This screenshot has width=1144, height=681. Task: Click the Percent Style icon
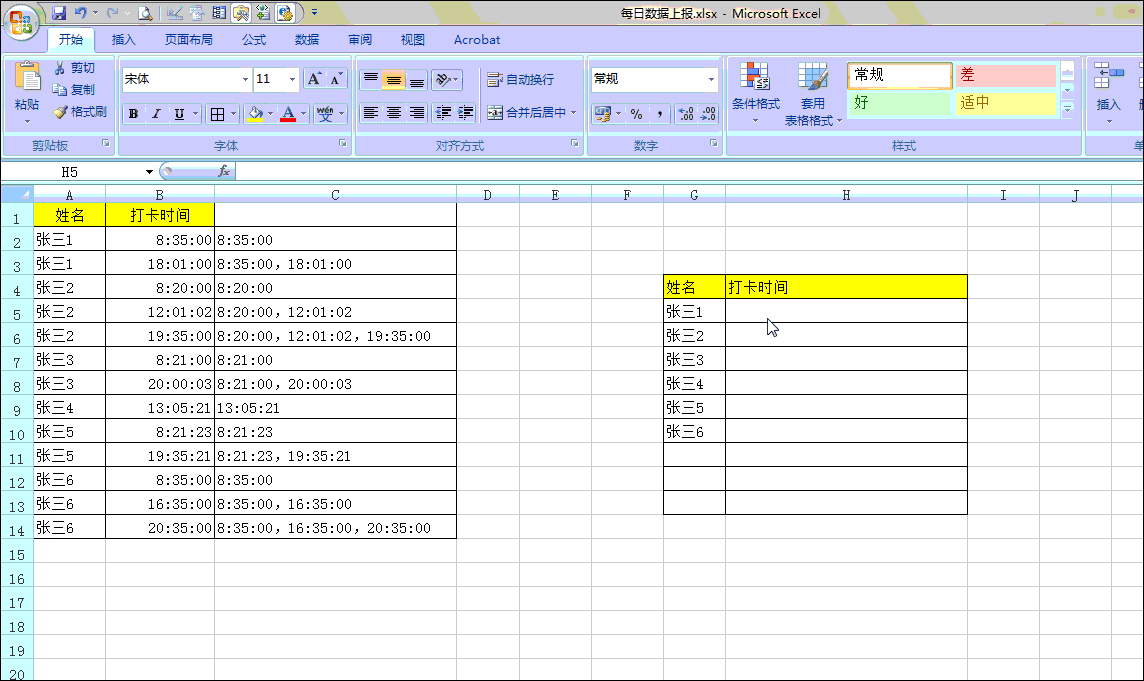click(636, 114)
